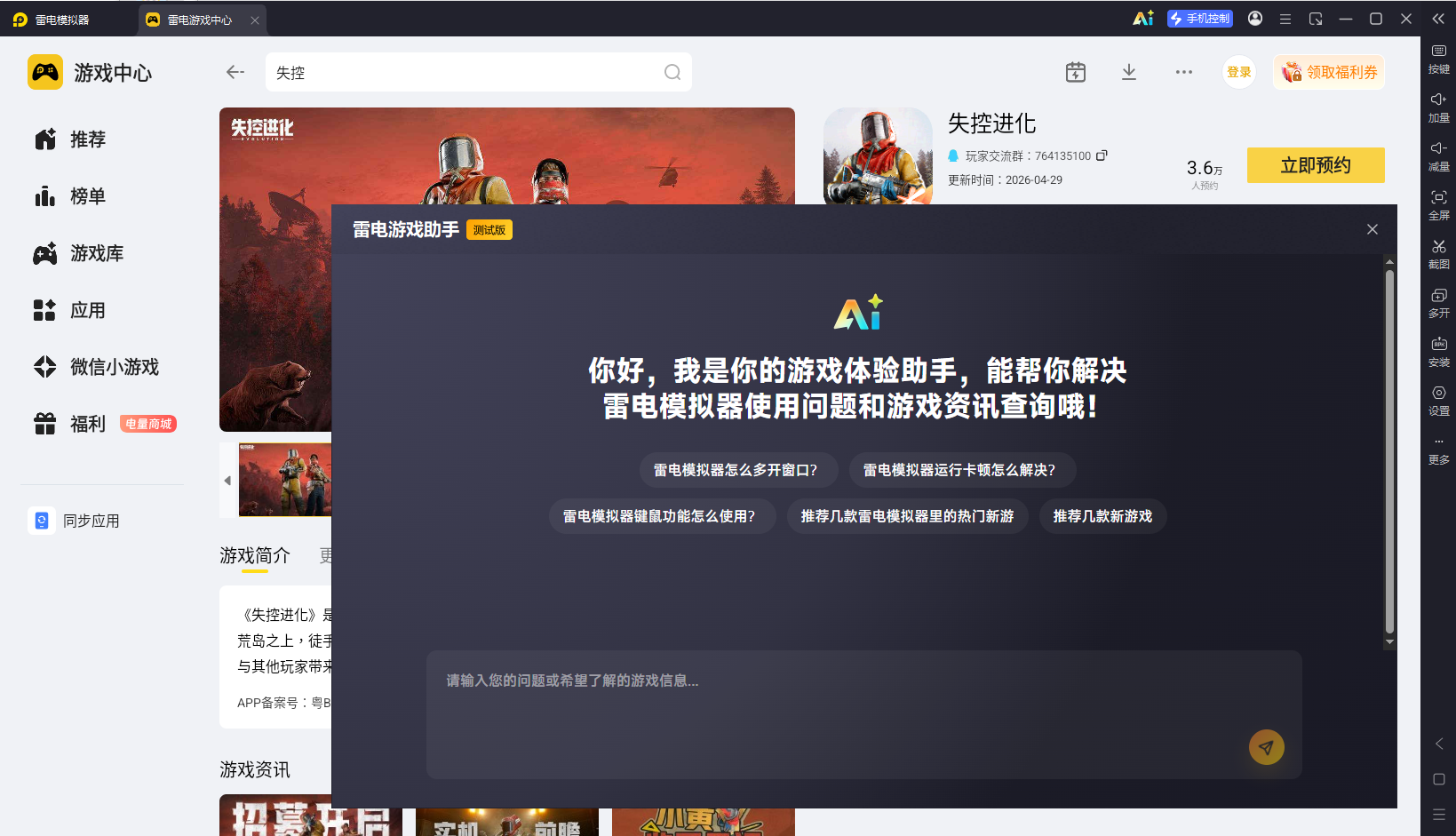Enter fullscreen with 全屏 icon

[1439, 205]
